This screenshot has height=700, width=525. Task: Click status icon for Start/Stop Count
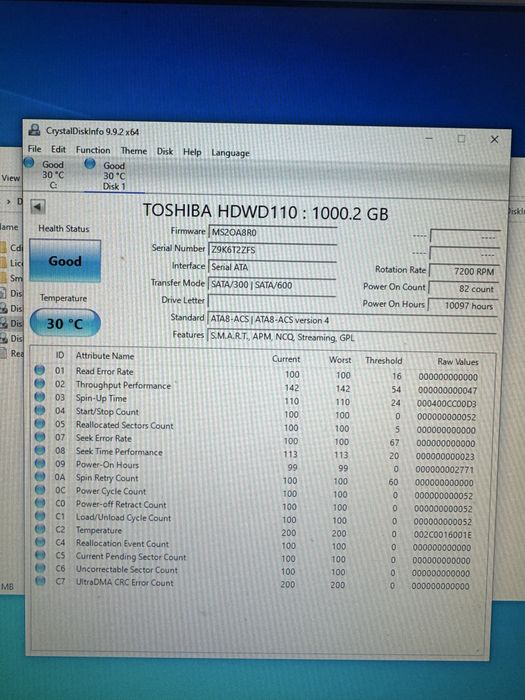(x=40, y=410)
